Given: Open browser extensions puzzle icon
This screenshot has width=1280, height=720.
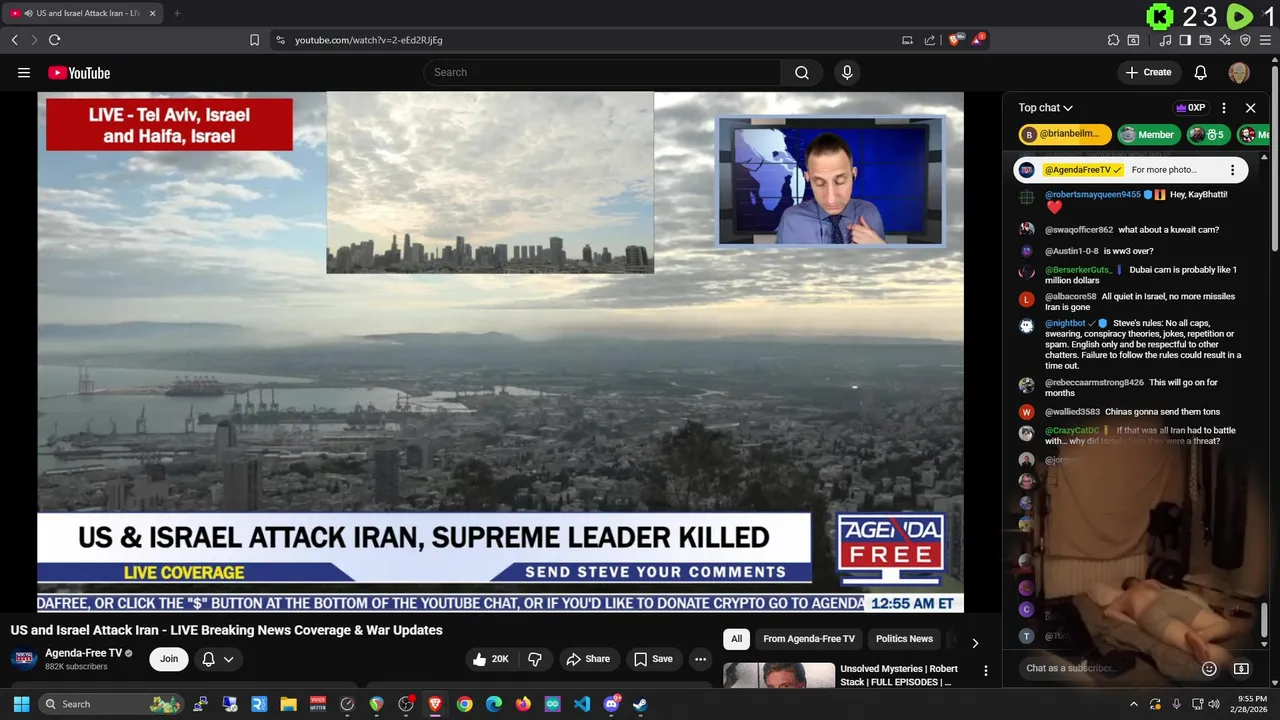Looking at the screenshot, I should [x=1113, y=40].
